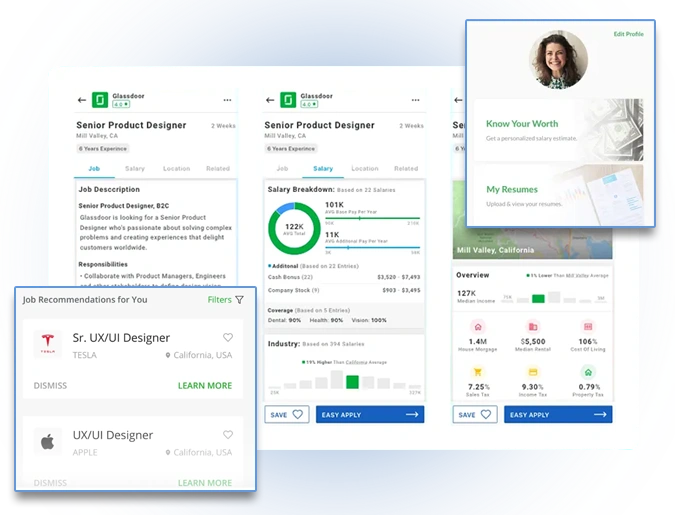Click '6 Years Experince' tag in Job screen

[103, 149]
